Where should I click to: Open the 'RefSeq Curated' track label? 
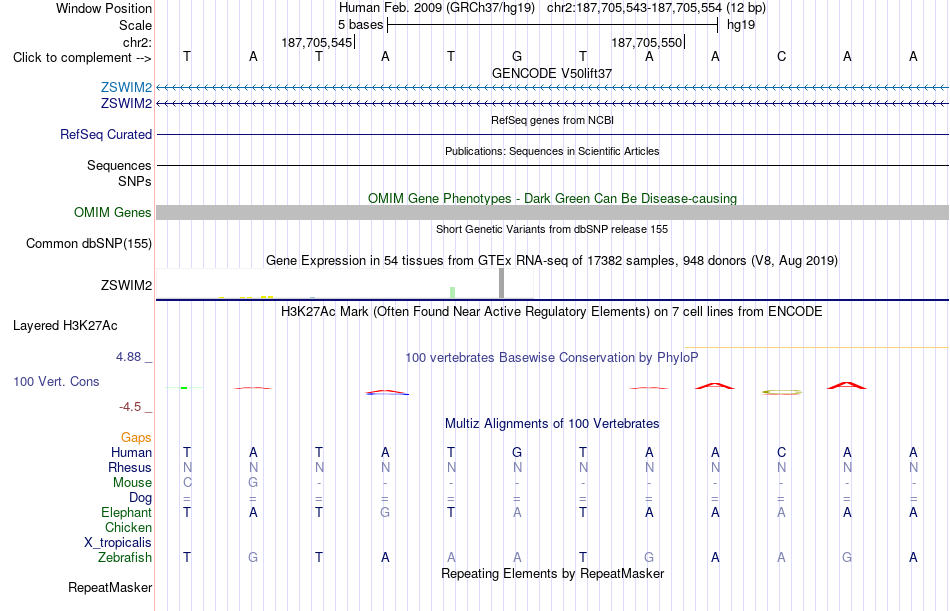pos(105,135)
